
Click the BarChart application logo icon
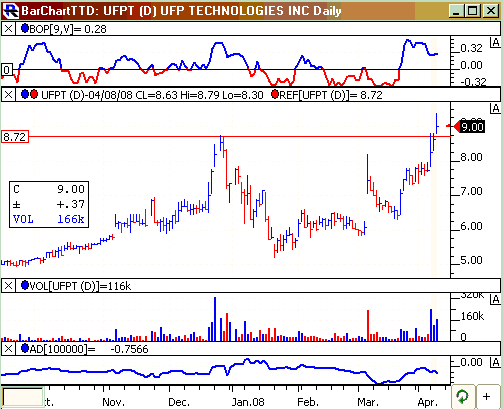[x=11, y=11]
